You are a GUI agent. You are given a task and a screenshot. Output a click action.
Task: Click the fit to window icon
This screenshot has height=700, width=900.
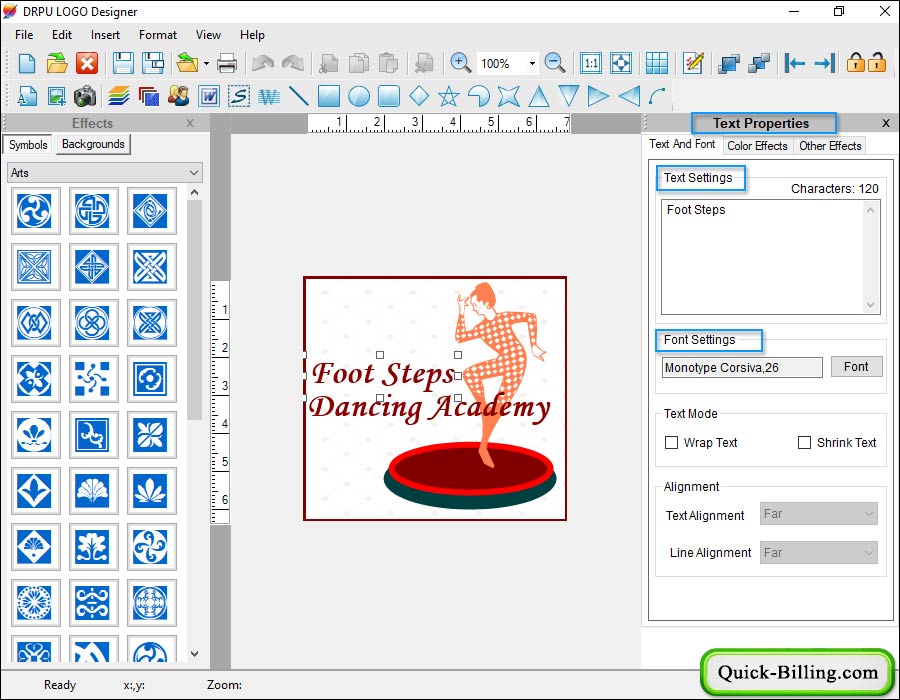621,63
